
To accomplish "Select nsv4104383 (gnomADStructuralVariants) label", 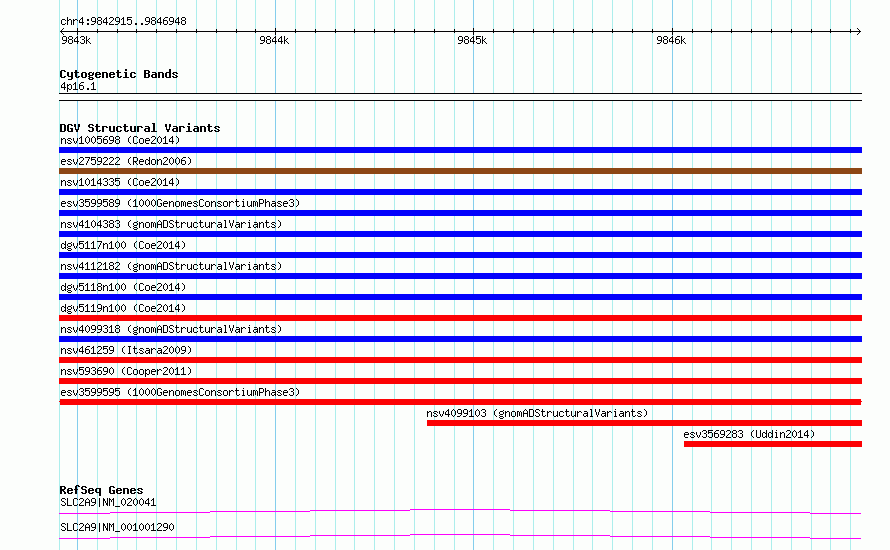I will coord(171,224).
